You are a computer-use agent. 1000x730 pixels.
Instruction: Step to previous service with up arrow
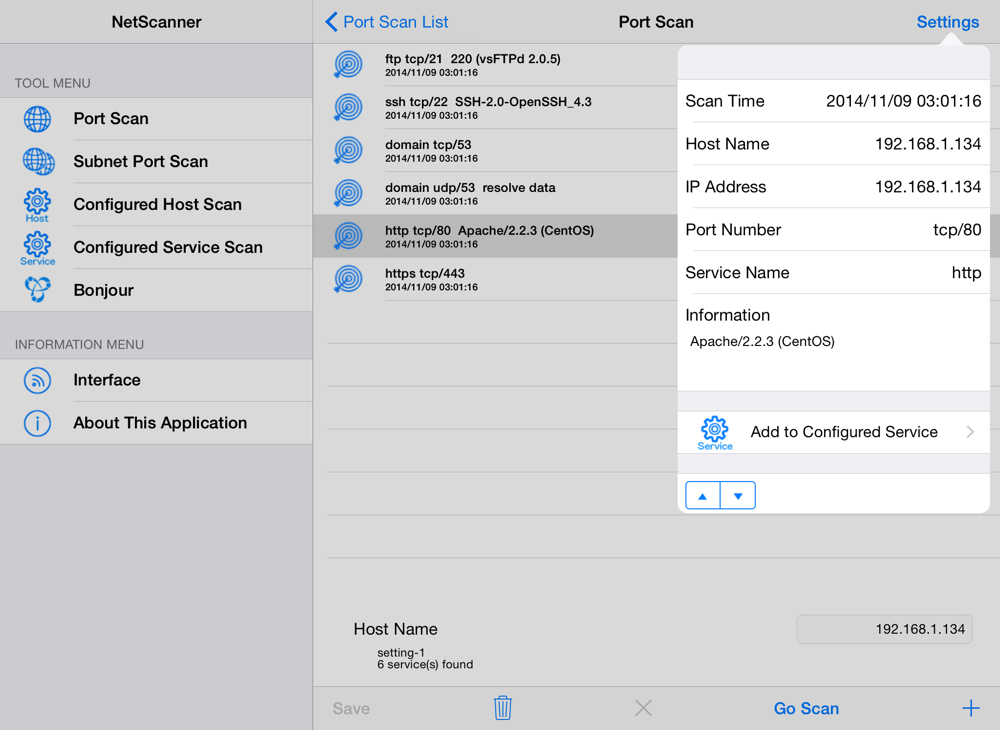tap(703, 496)
